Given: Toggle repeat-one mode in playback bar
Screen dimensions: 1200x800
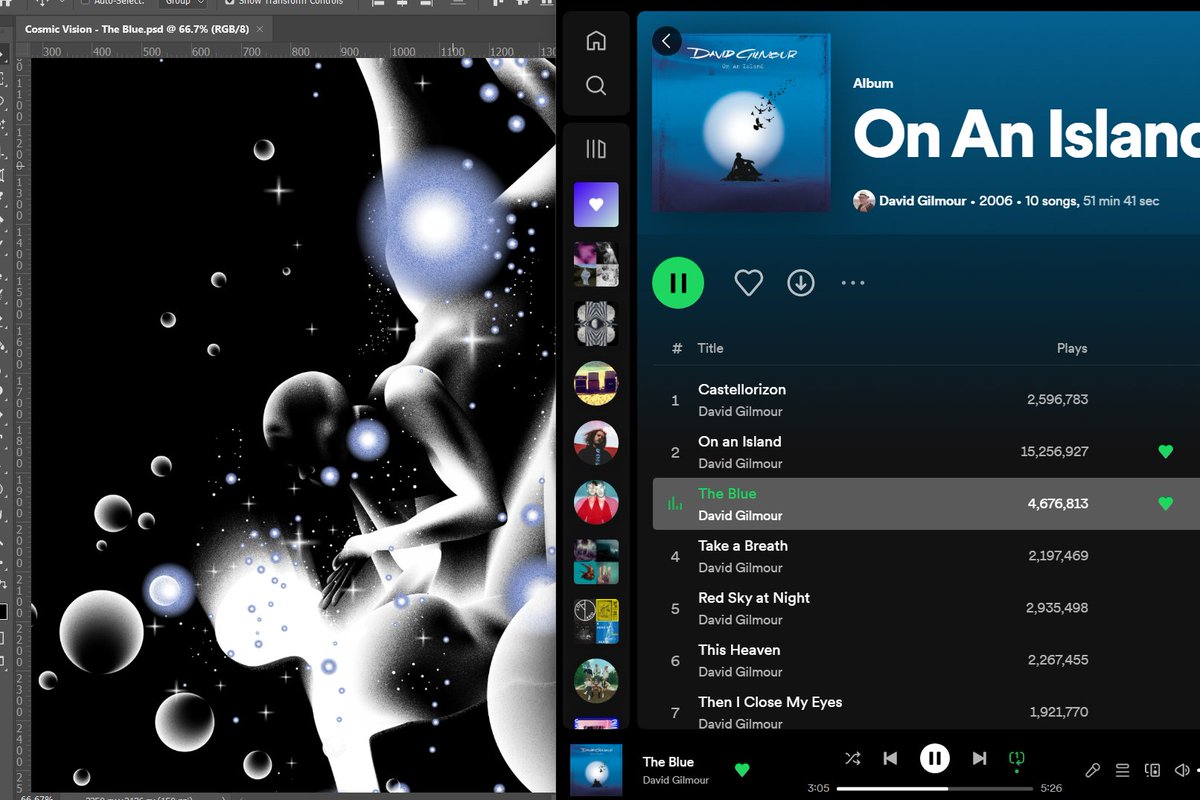Looking at the screenshot, I should [x=1017, y=759].
